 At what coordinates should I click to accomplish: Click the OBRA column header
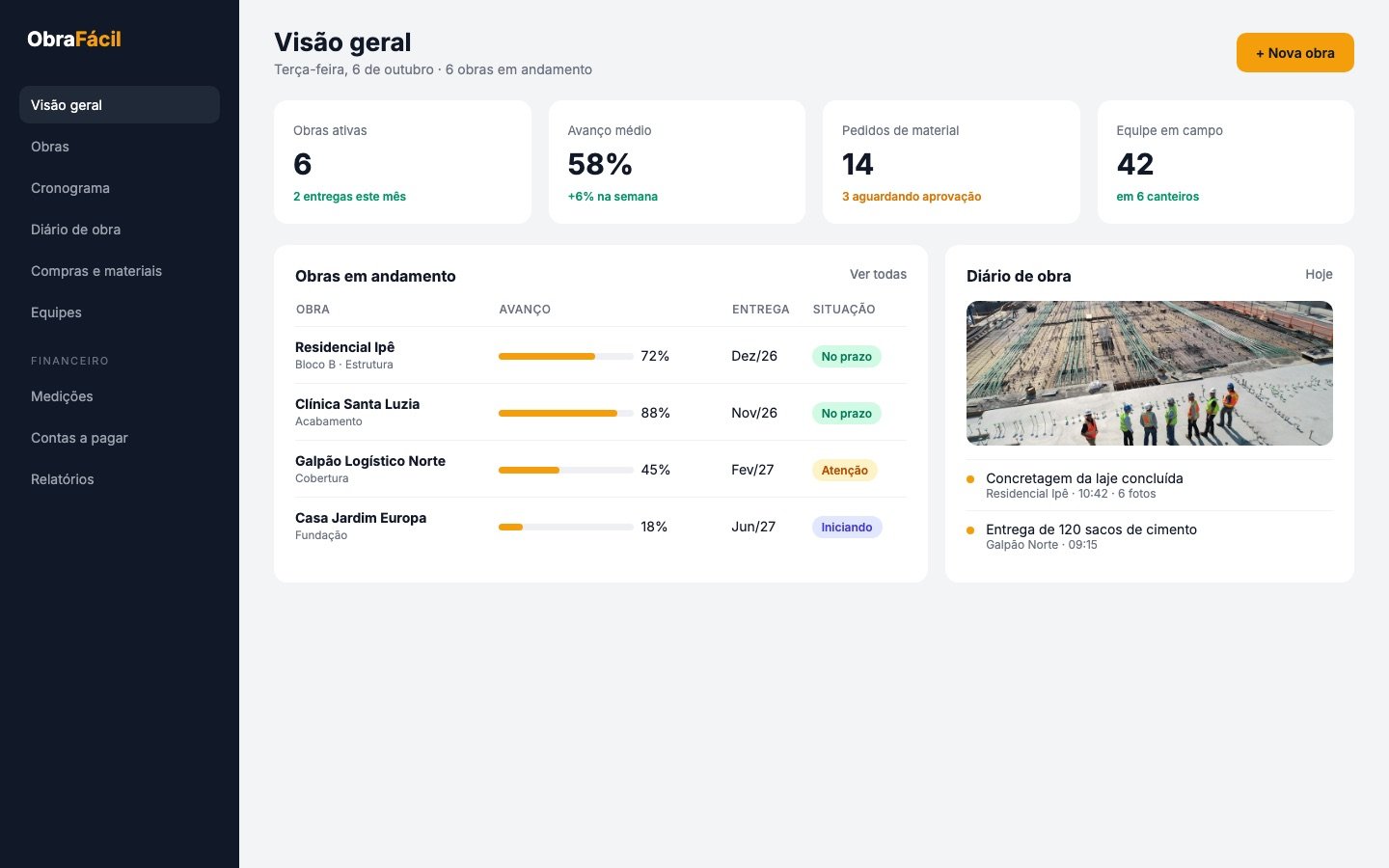tap(313, 310)
